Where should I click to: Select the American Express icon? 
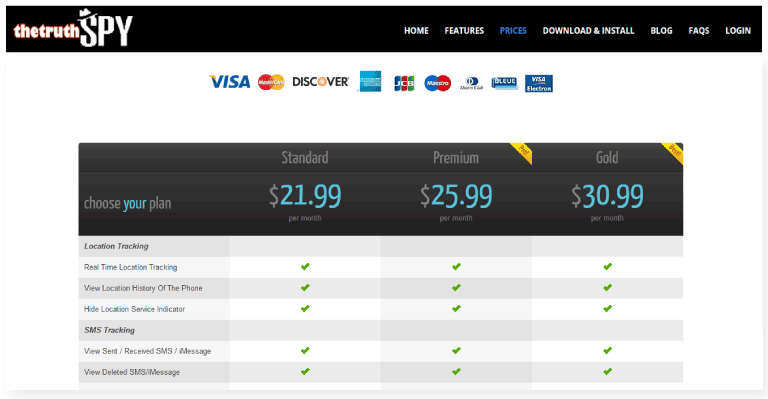point(370,82)
